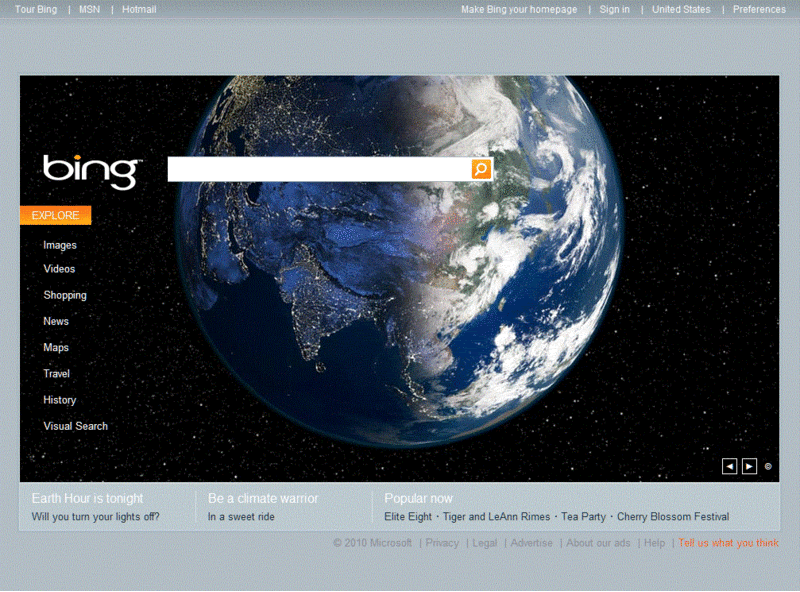The width and height of the screenshot is (800, 592).
Task: Open News from explore list
Action: [56, 321]
